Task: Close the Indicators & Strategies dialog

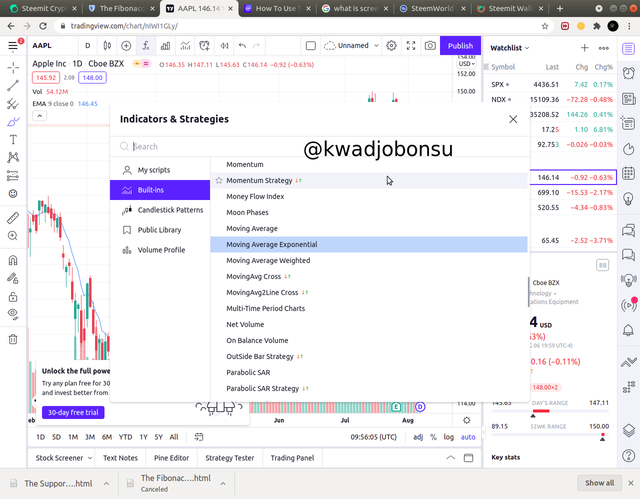Action: pyautogui.click(x=513, y=119)
